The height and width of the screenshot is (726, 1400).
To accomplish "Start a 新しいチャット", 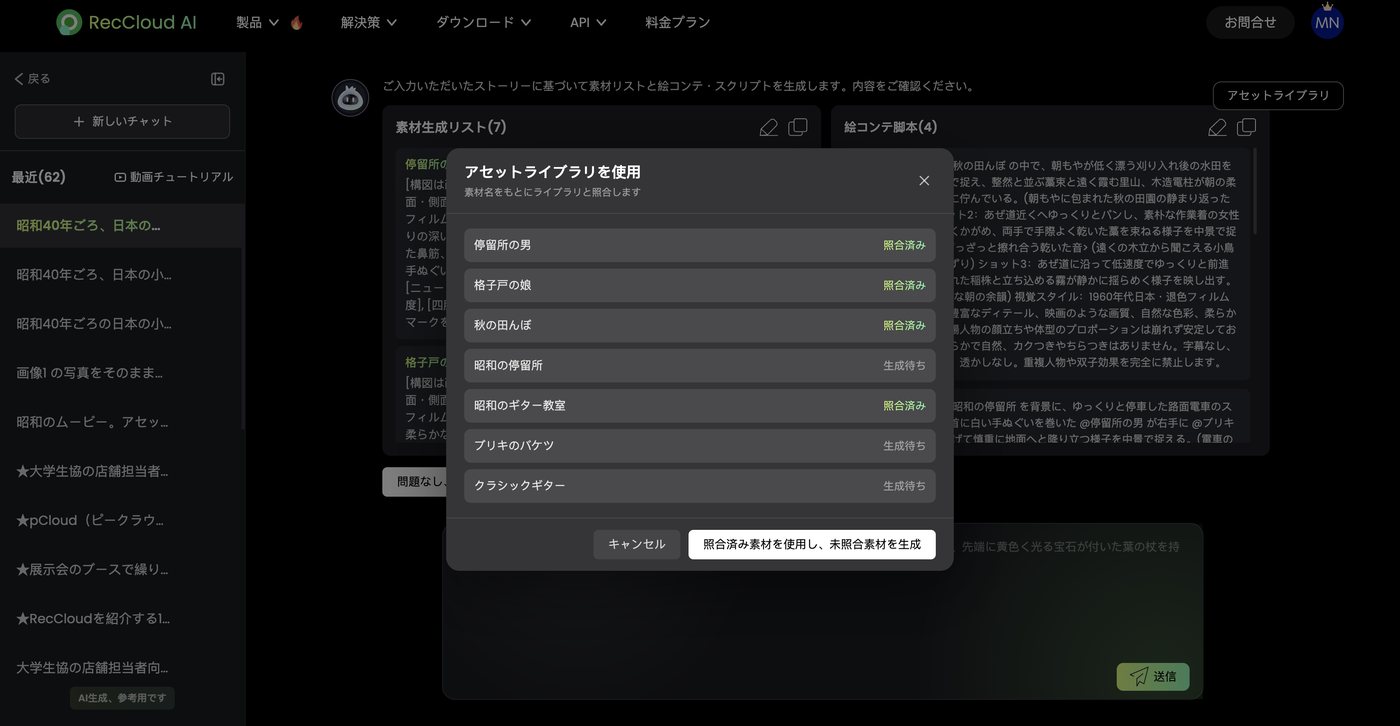I will (x=122, y=122).
